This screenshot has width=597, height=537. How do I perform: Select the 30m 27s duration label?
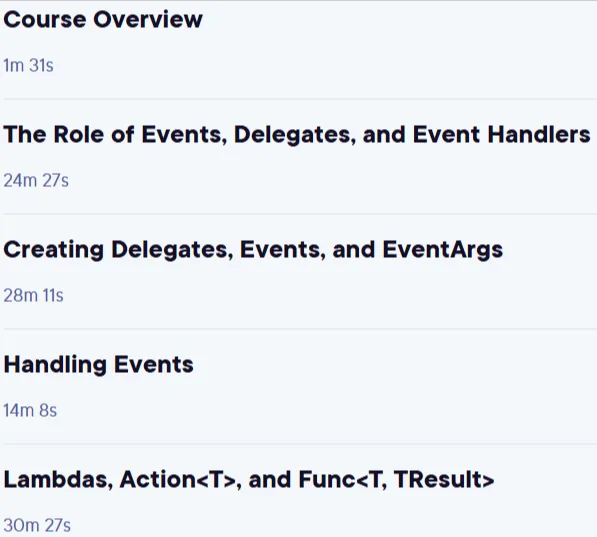click(37, 526)
